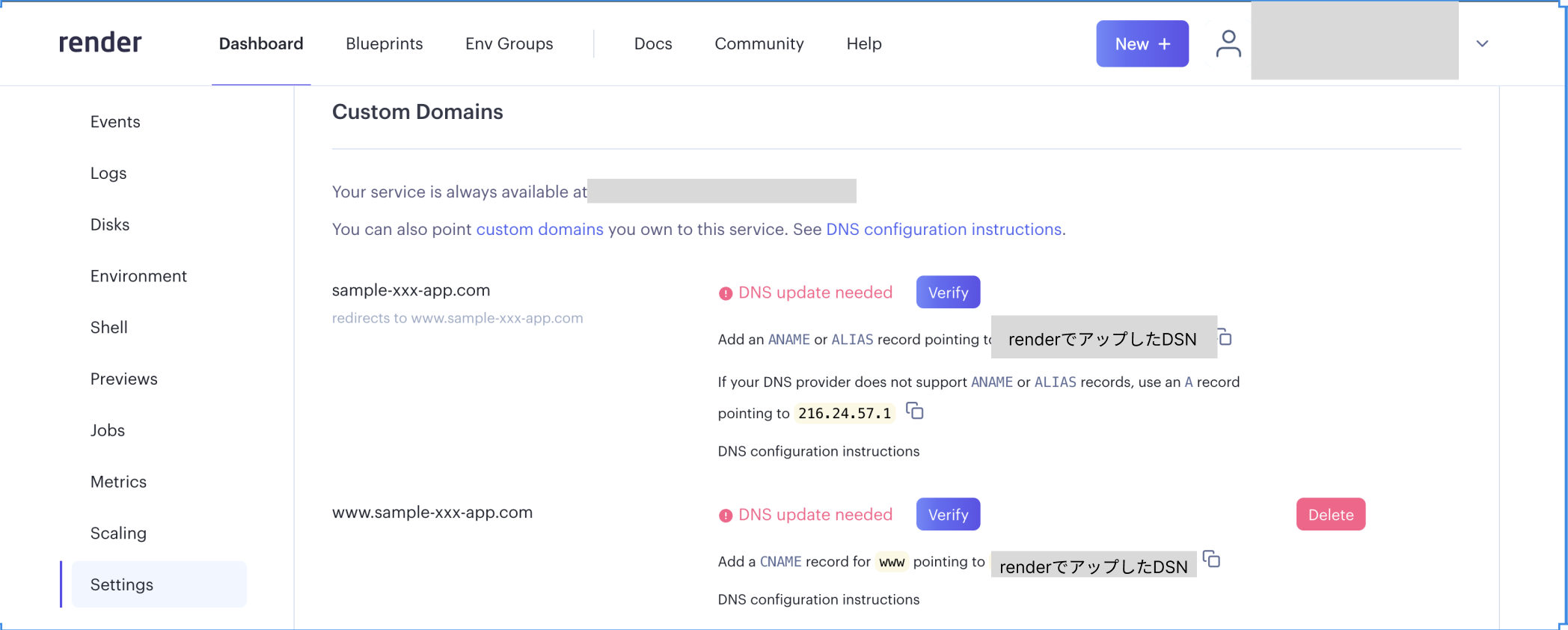1568x630 pixels.
Task: Click the 216.24.57.1 IP address value
Action: tap(845, 413)
